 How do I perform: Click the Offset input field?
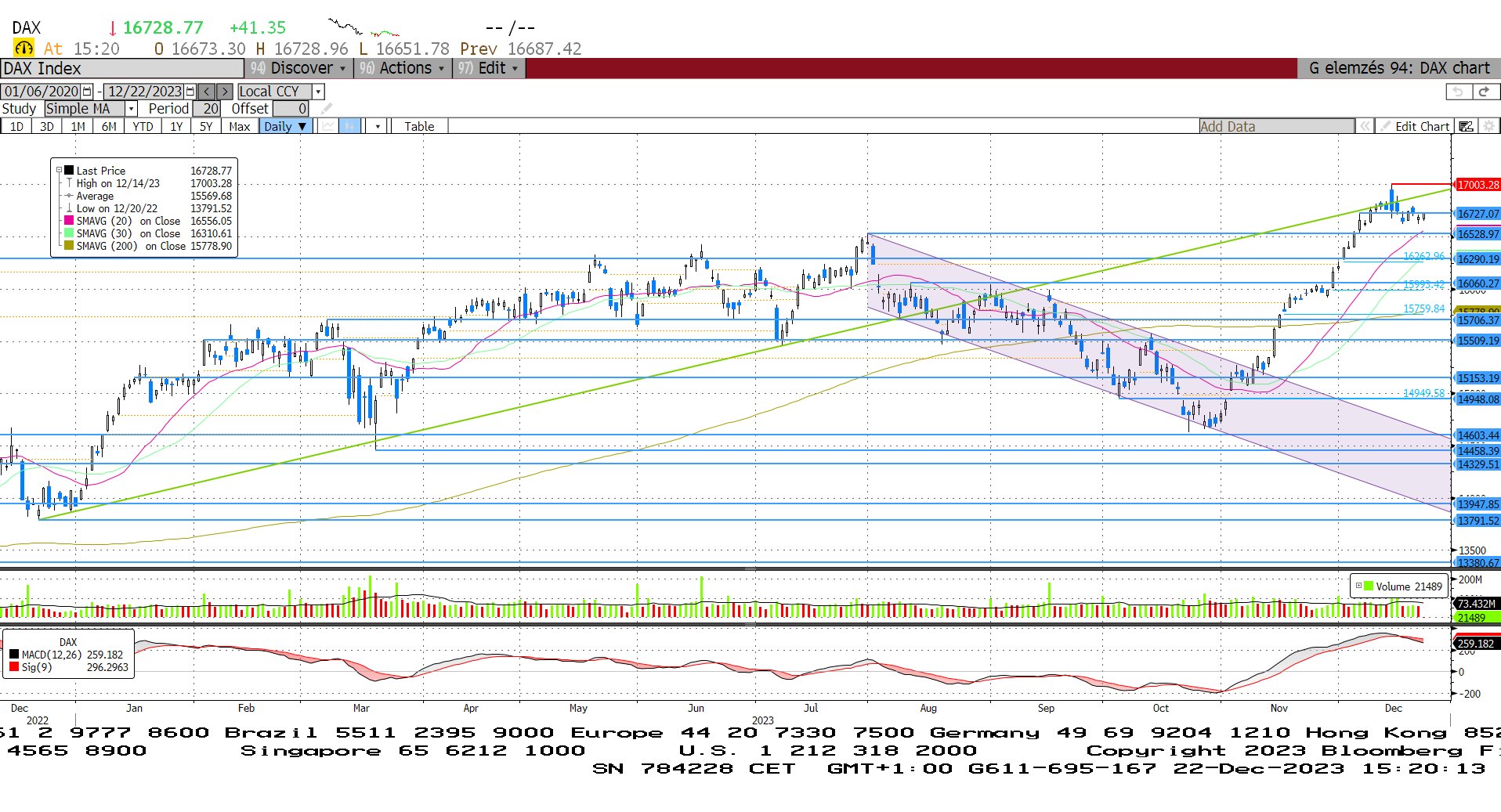[291, 109]
